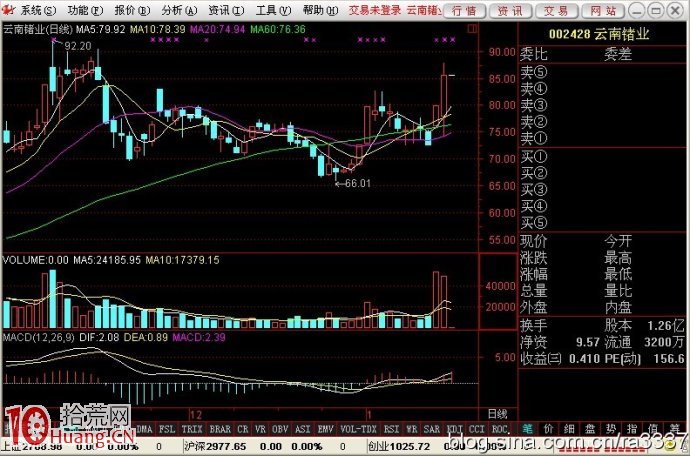Screen dimensions: 690x456
Task: Select the 指 tab in side panel
Action: click(x=632, y=429)
